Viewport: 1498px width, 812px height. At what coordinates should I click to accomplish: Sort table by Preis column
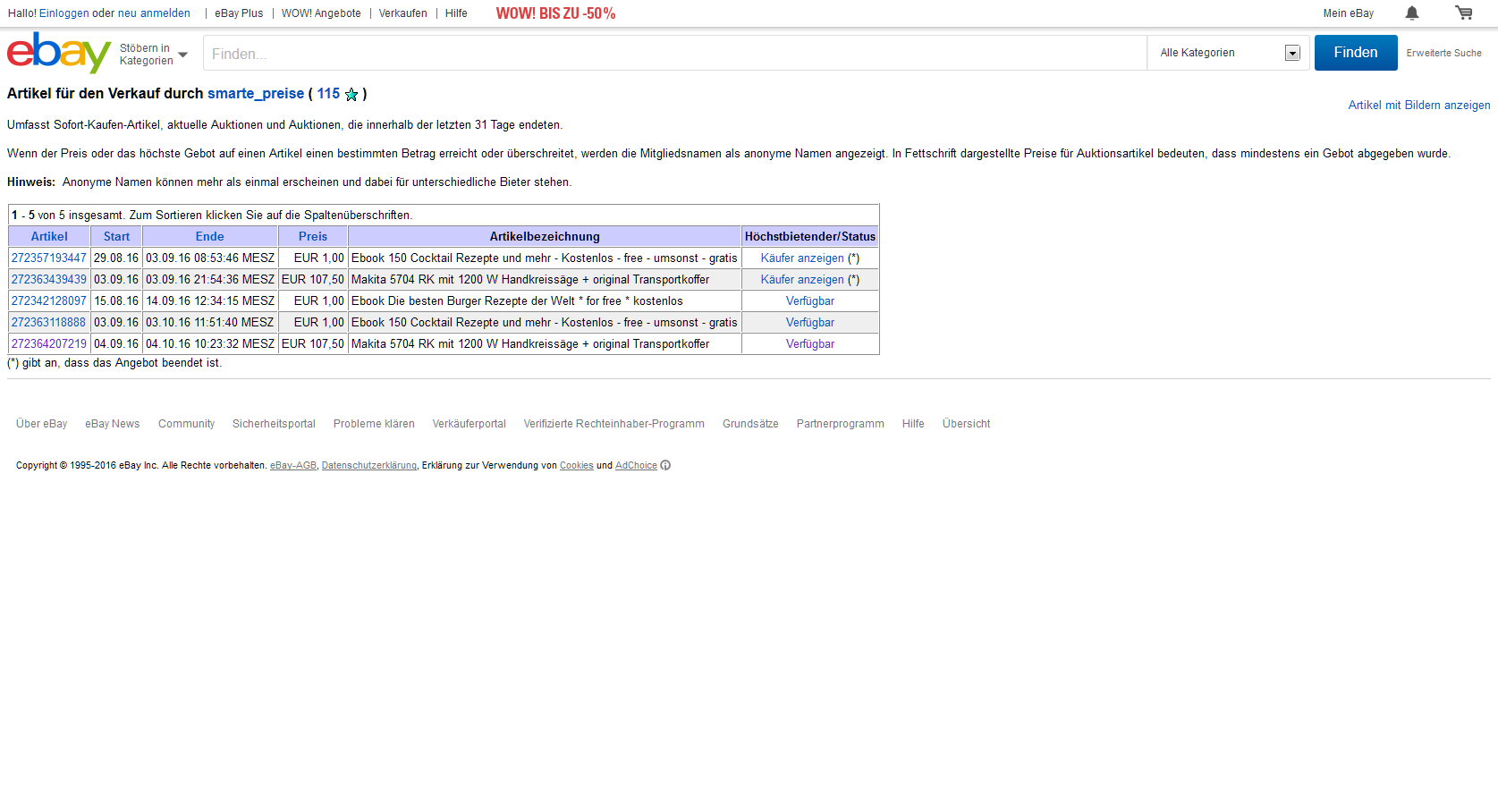click(312, 237)
